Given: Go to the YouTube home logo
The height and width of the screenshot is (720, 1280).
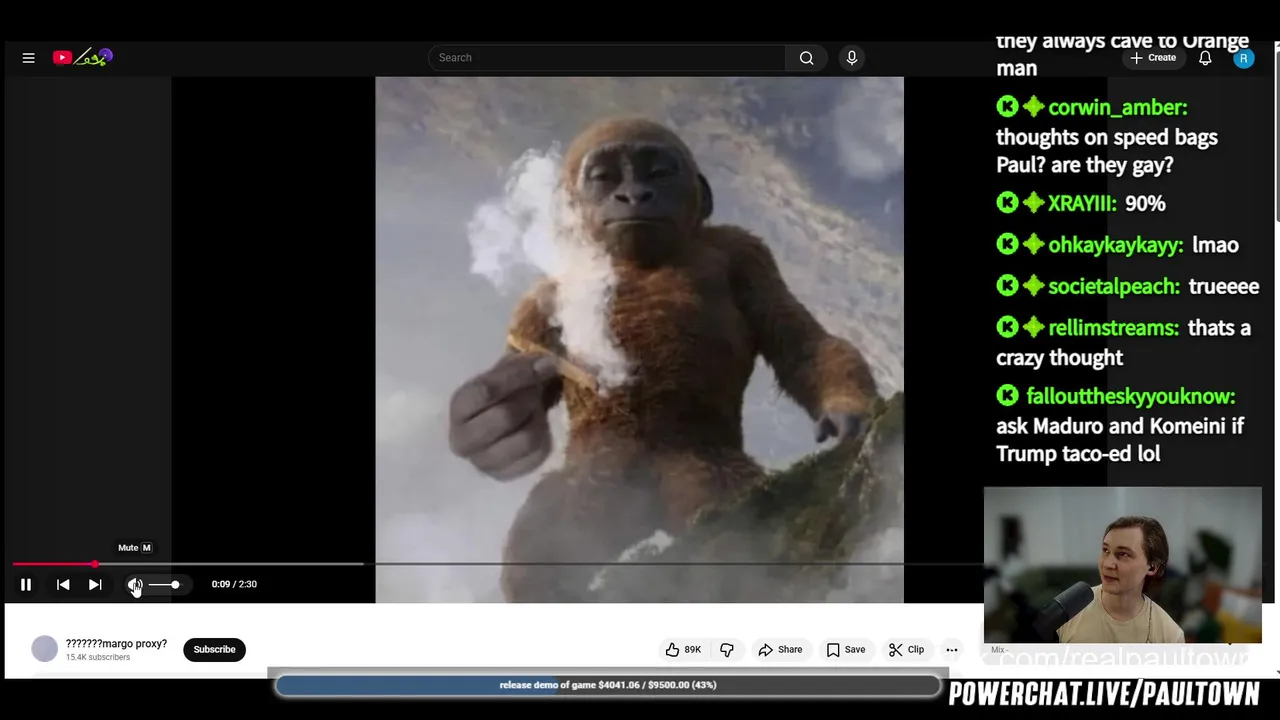Looking at the screenshot, I should coord(82,58).
